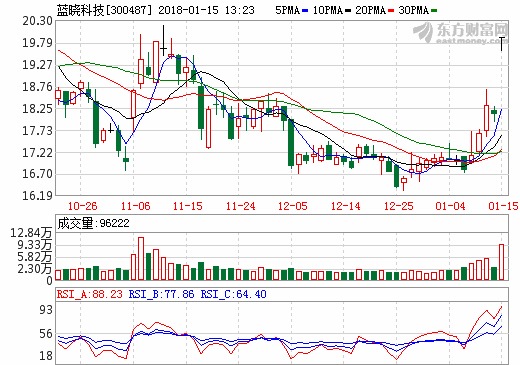
Task: Click the red 20PMA color swatch
Action: (391, 11)
